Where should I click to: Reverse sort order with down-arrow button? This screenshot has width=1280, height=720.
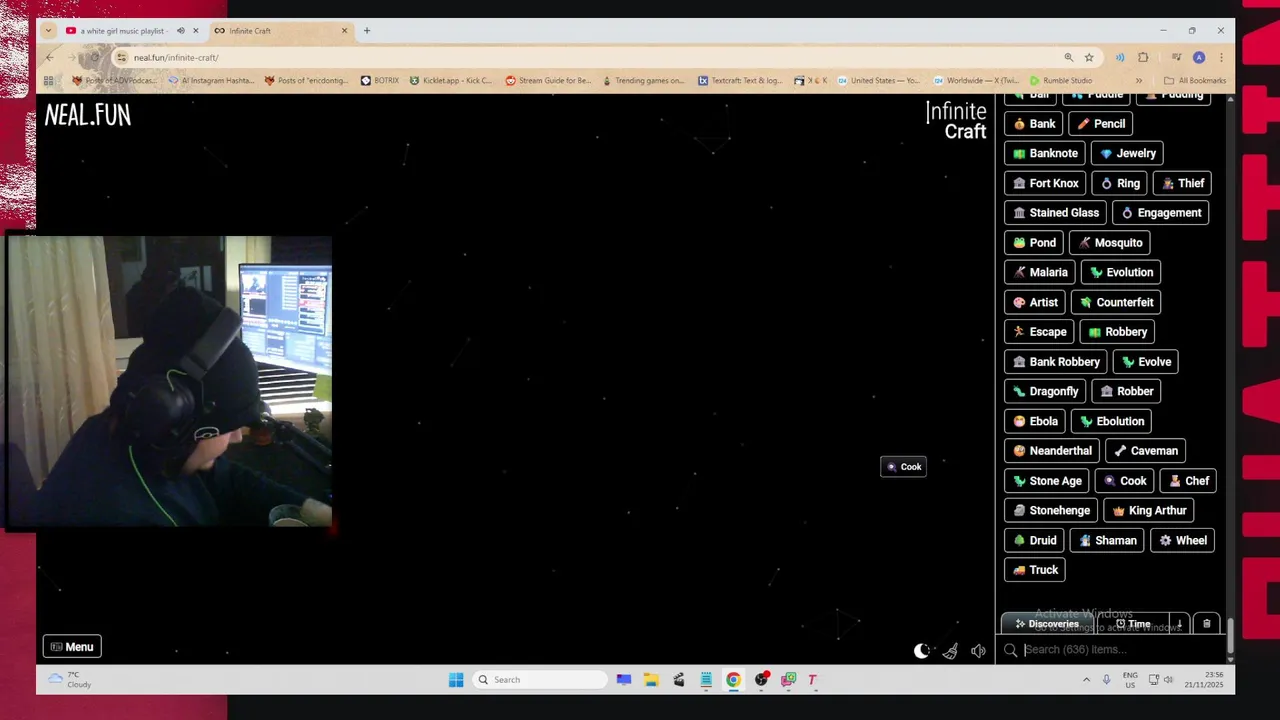click(x=1179, y=624)
